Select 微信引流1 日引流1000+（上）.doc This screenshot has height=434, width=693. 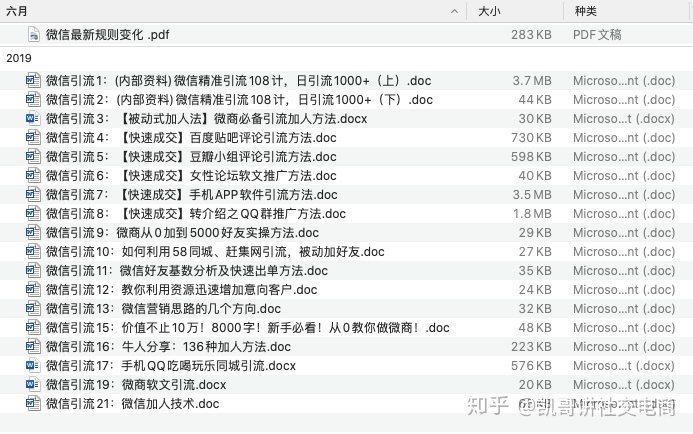point(238,80)
